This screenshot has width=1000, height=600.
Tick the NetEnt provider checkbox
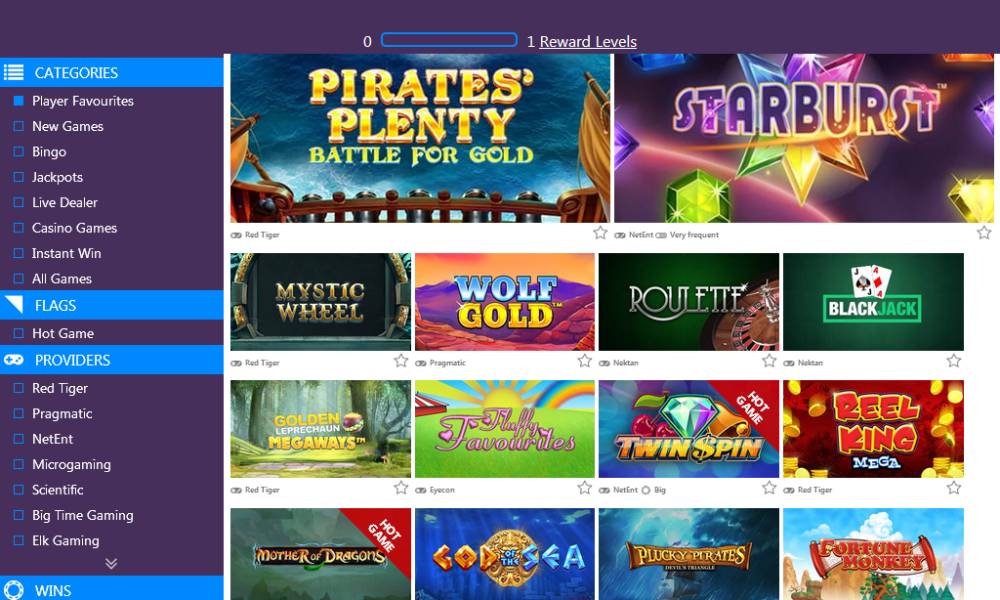coord(18,439)
